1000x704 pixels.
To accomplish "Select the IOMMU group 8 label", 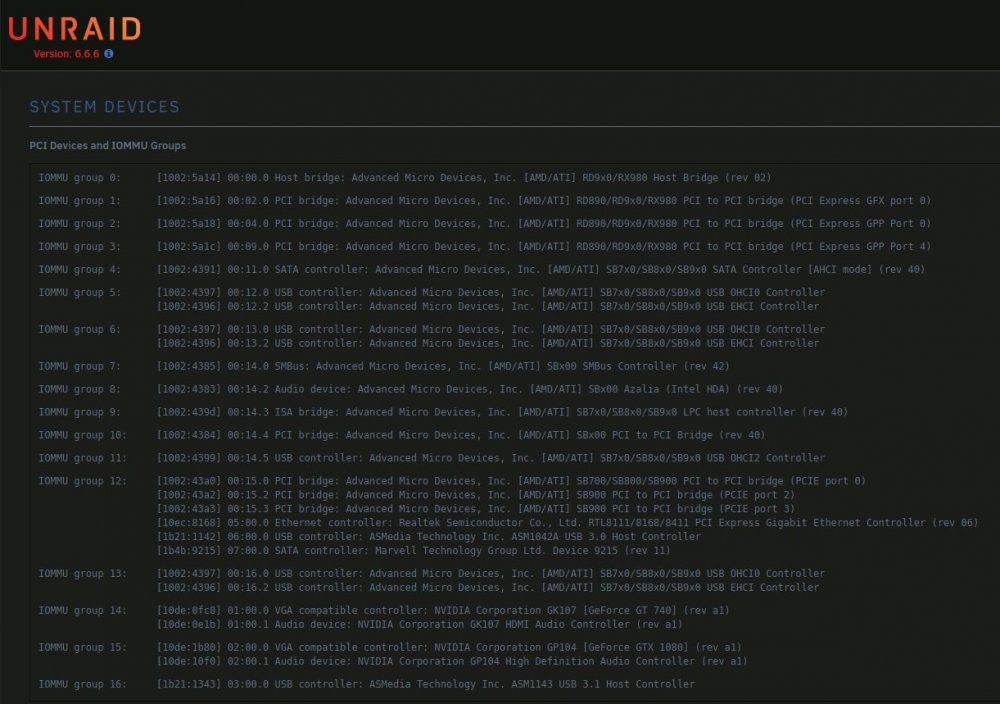I will coord(80,389).
